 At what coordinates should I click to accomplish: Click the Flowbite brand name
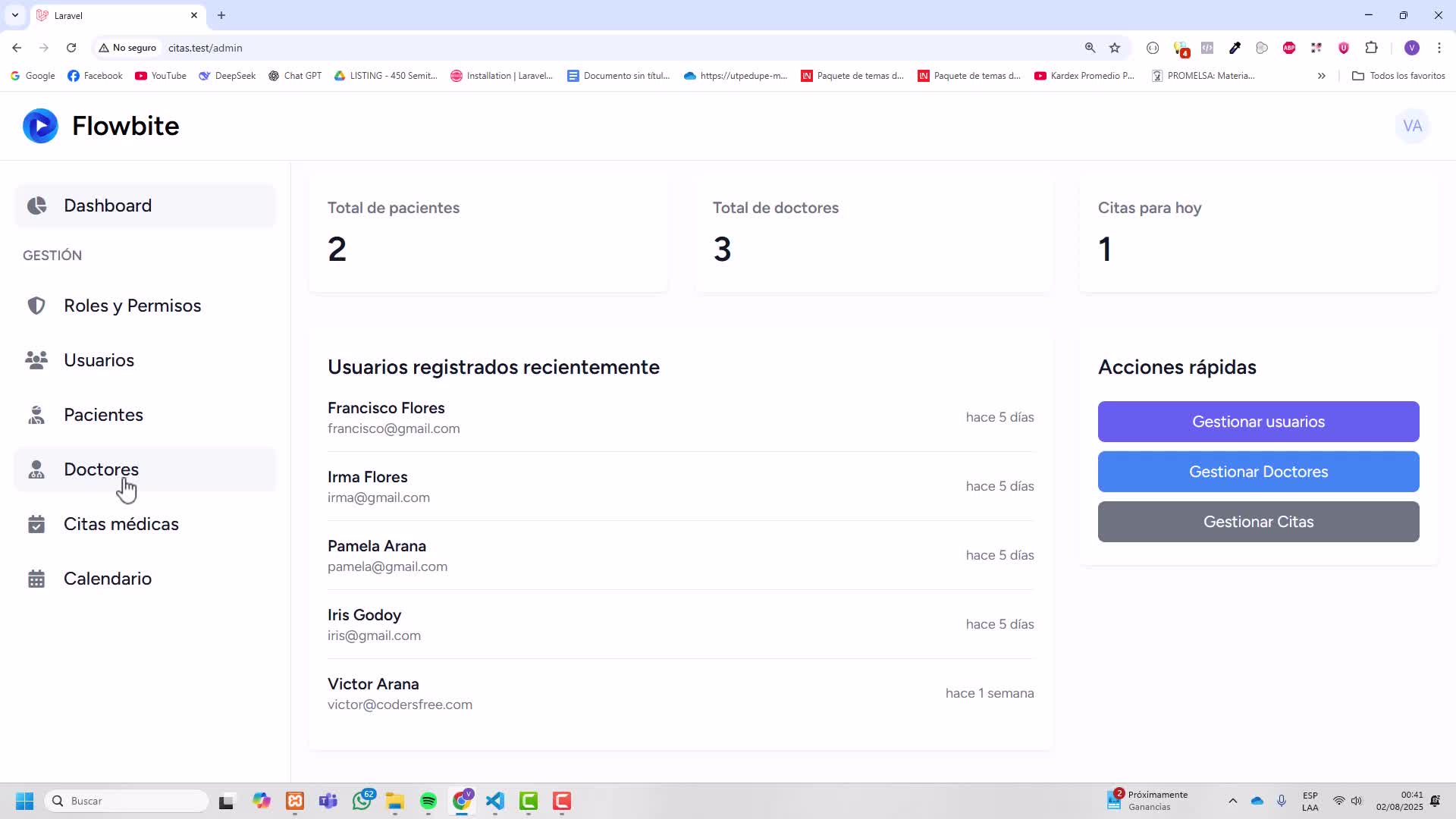click(125, 126)
